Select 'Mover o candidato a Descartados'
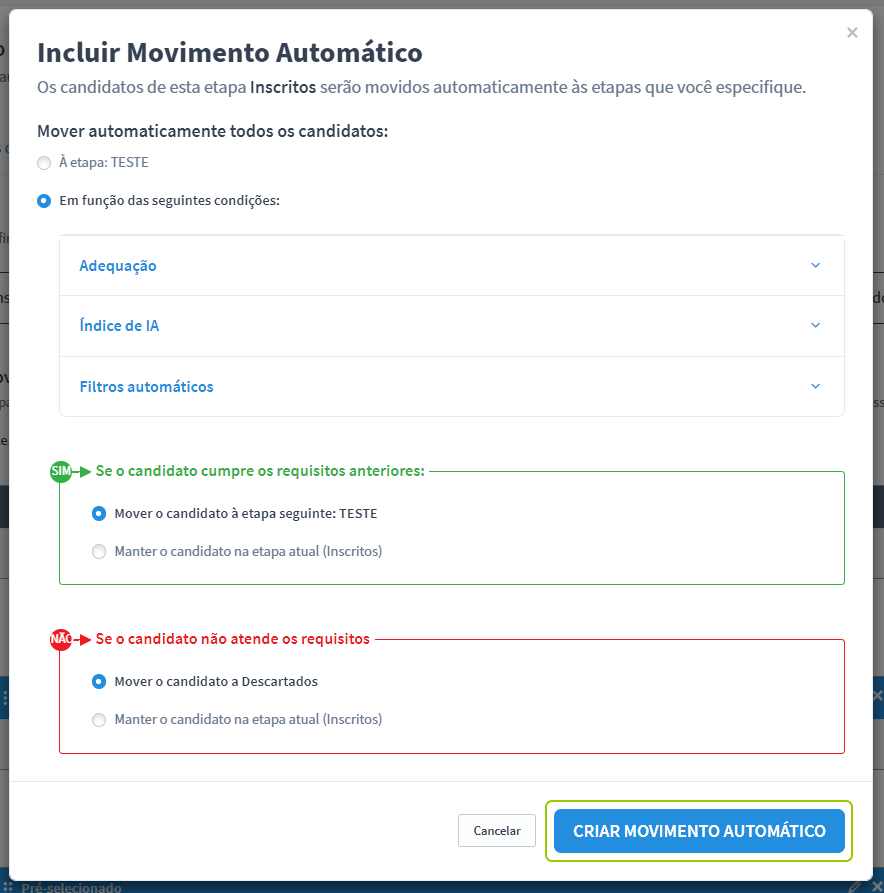Image resolution: width=884 pixels, height=893 pixels. 98,681
